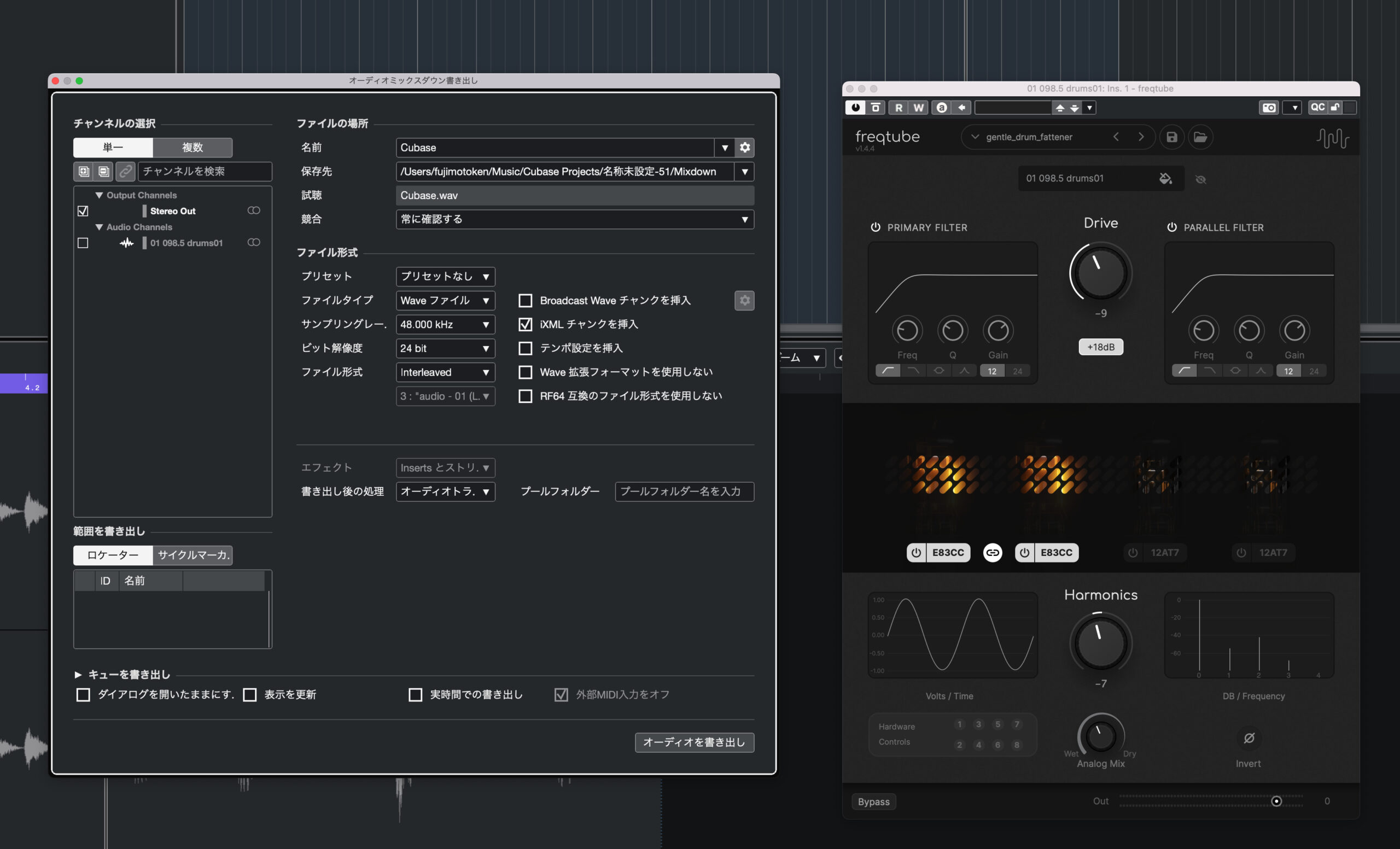The image size is (1400, 849).
Task: Click the Write automation W button in plugin window
Action: point(918,107)
